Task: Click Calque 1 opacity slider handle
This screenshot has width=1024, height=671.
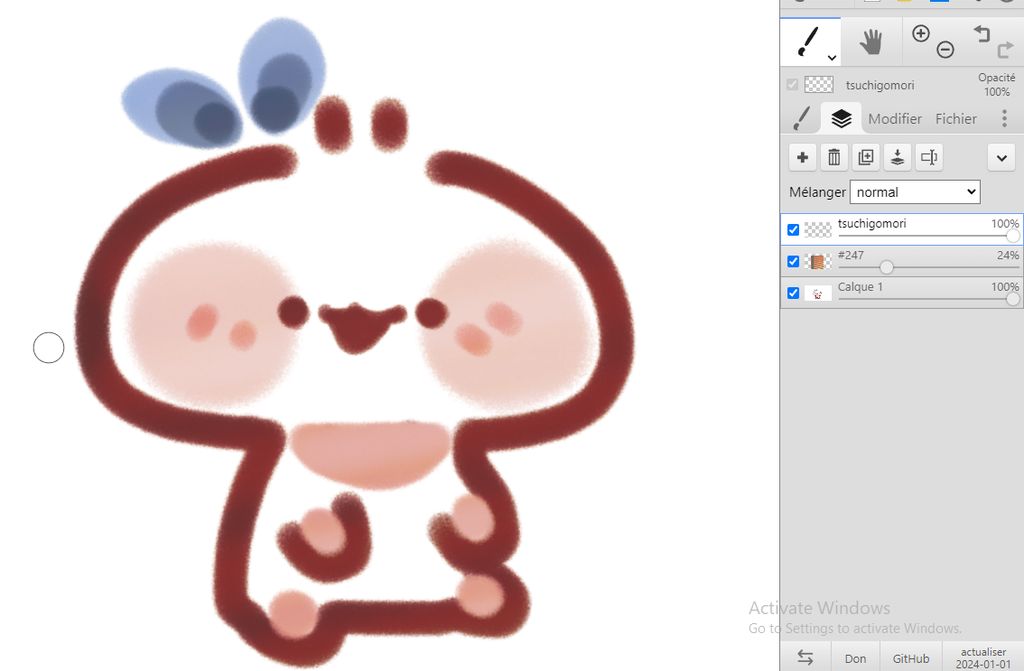Action: [x=1013, y=299]
